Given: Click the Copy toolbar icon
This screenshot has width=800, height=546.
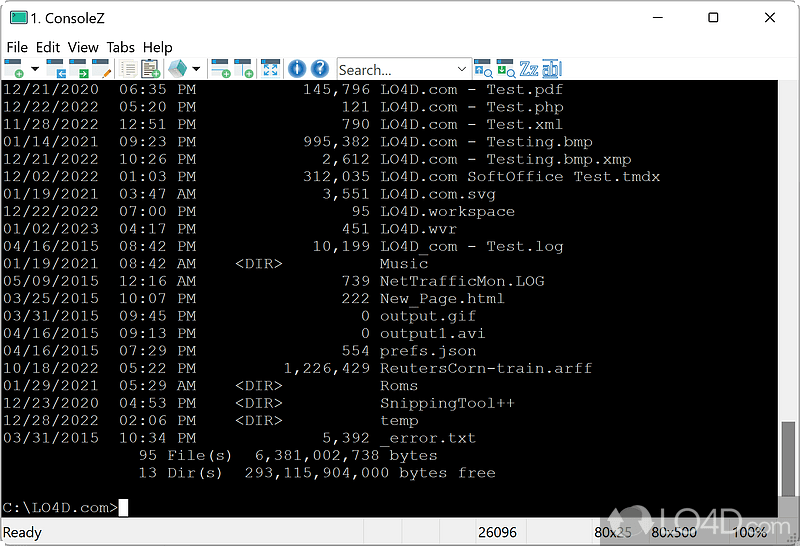Looking at the screenshot, I should [x=128, y=69].
